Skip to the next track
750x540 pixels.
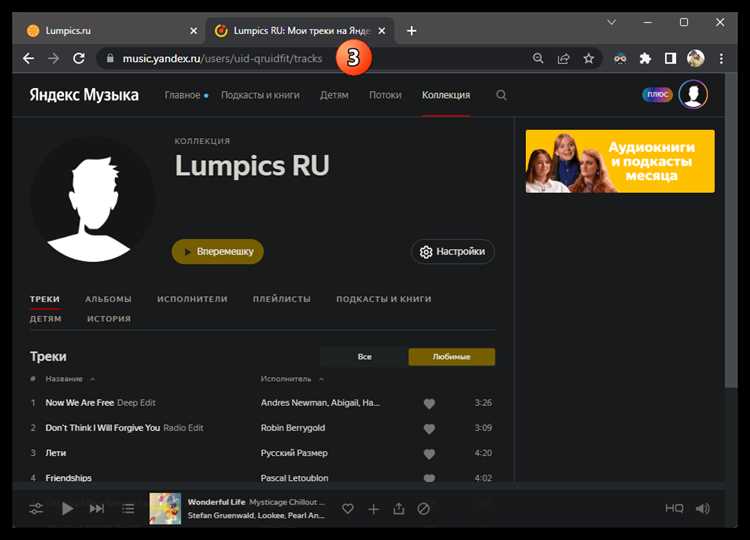click(x=97, y=509)
